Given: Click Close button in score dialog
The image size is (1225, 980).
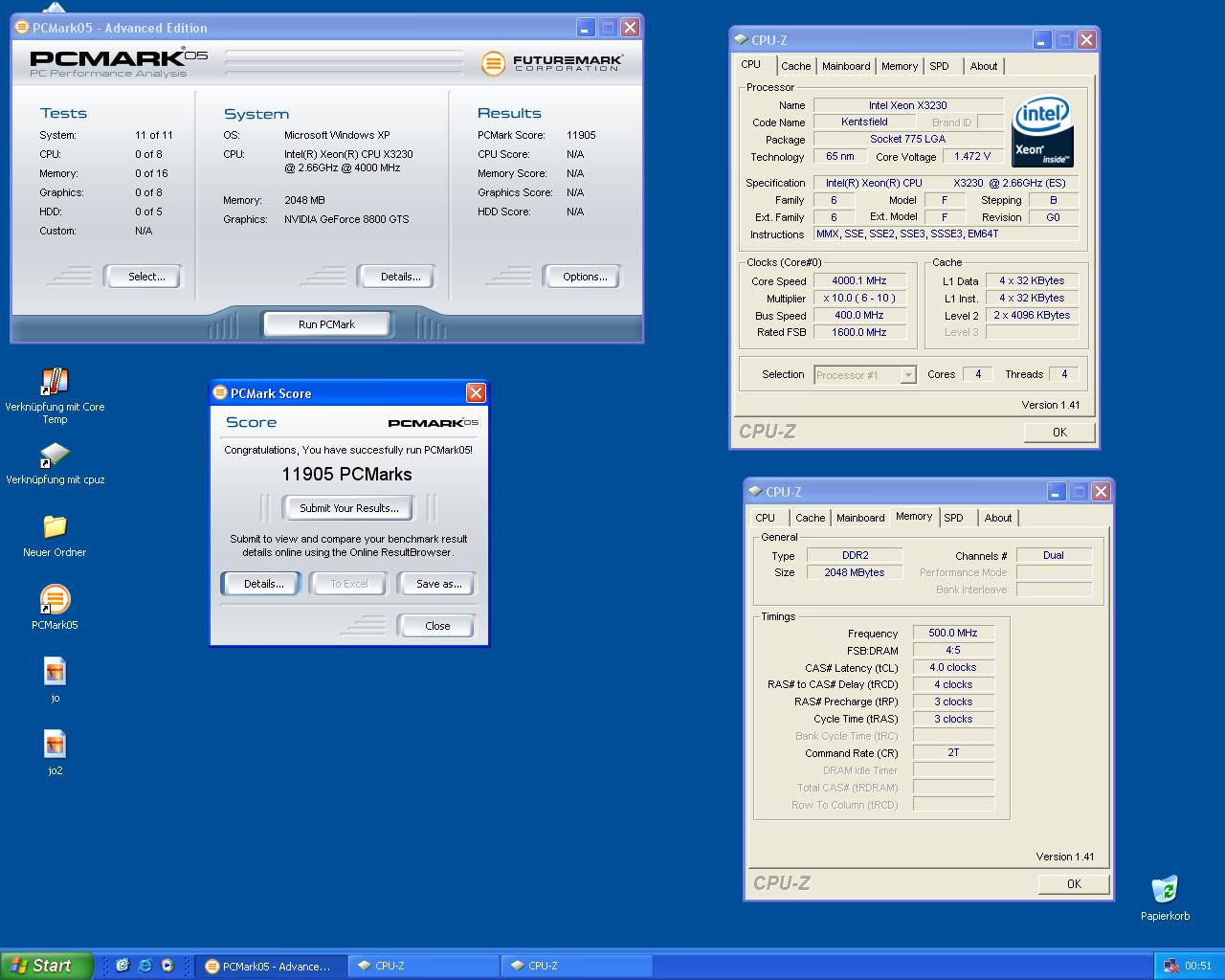Looking at the screenshot, I should [x=436, y=626].
